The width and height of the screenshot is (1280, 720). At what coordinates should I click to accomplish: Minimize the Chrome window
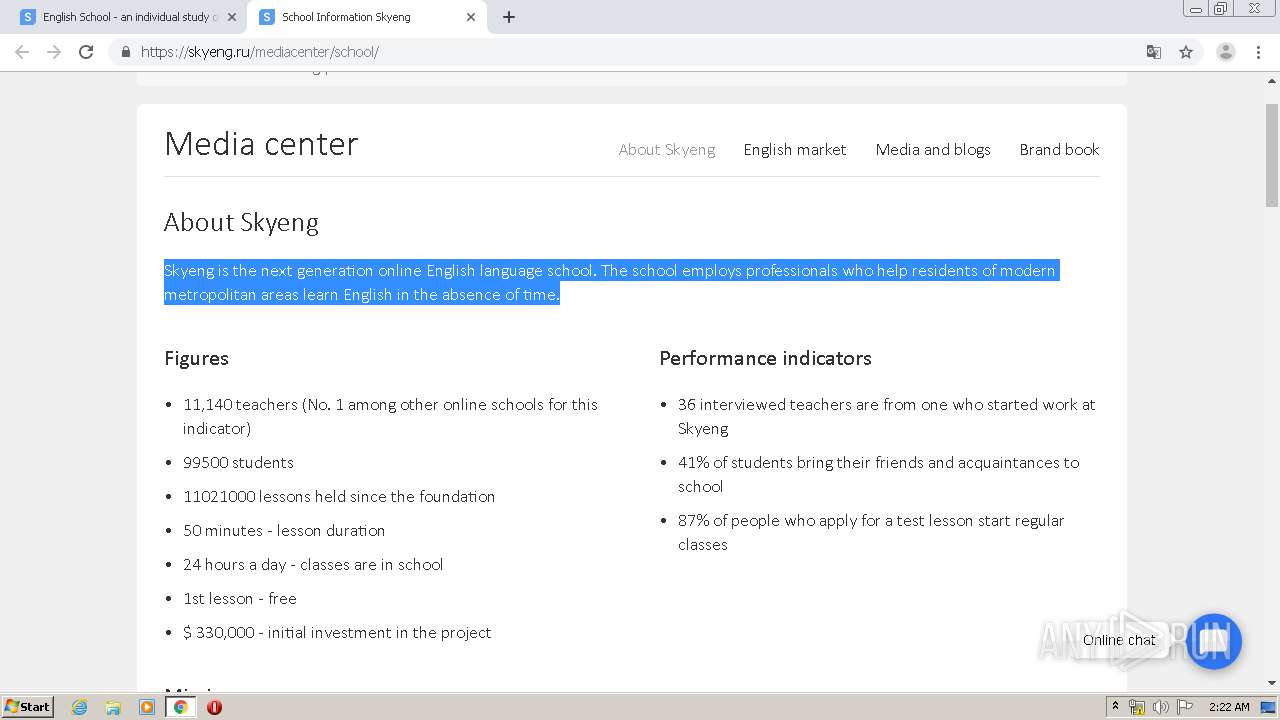tap(1196, 9)
